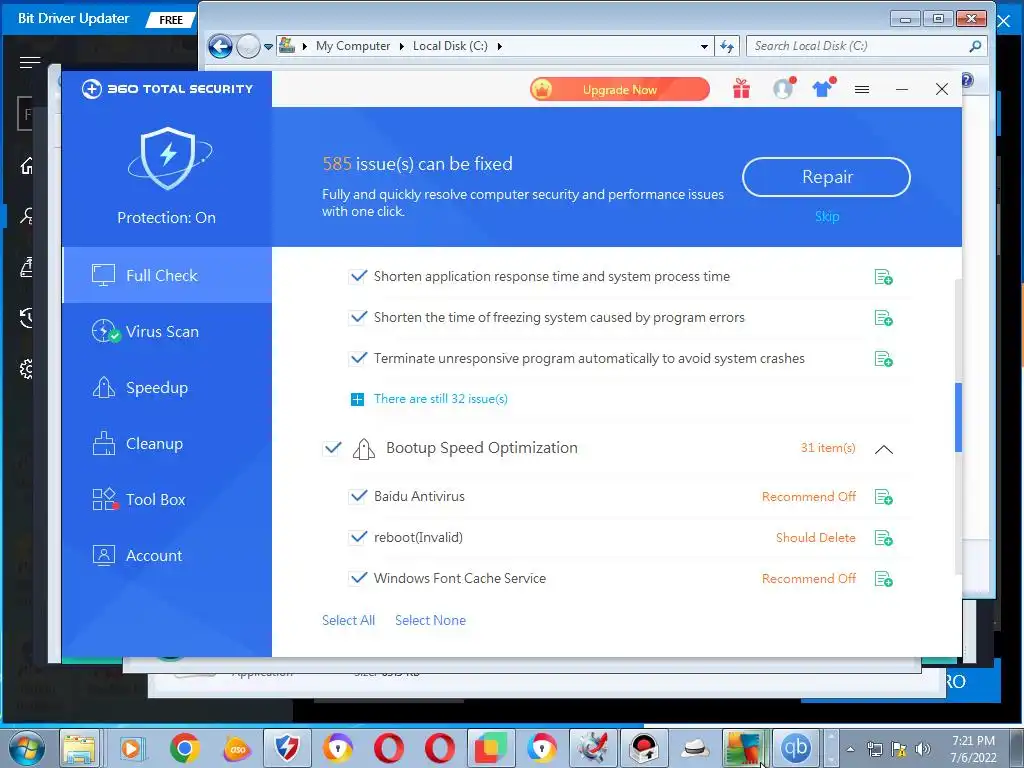
Task: Expand breadcrumb arrow after My Computer
Action: [x=402, y=46]
